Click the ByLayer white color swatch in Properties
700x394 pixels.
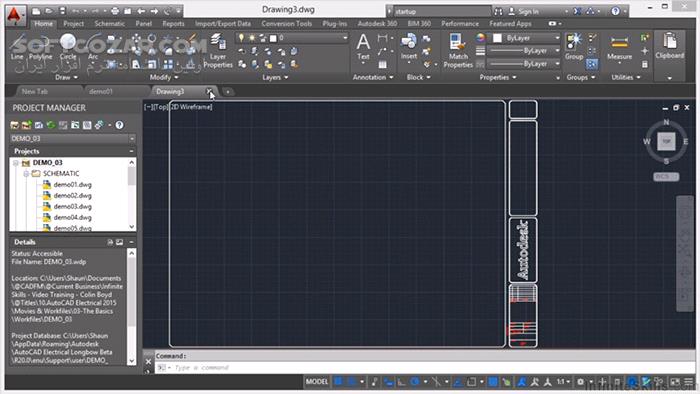coord(497,38)
